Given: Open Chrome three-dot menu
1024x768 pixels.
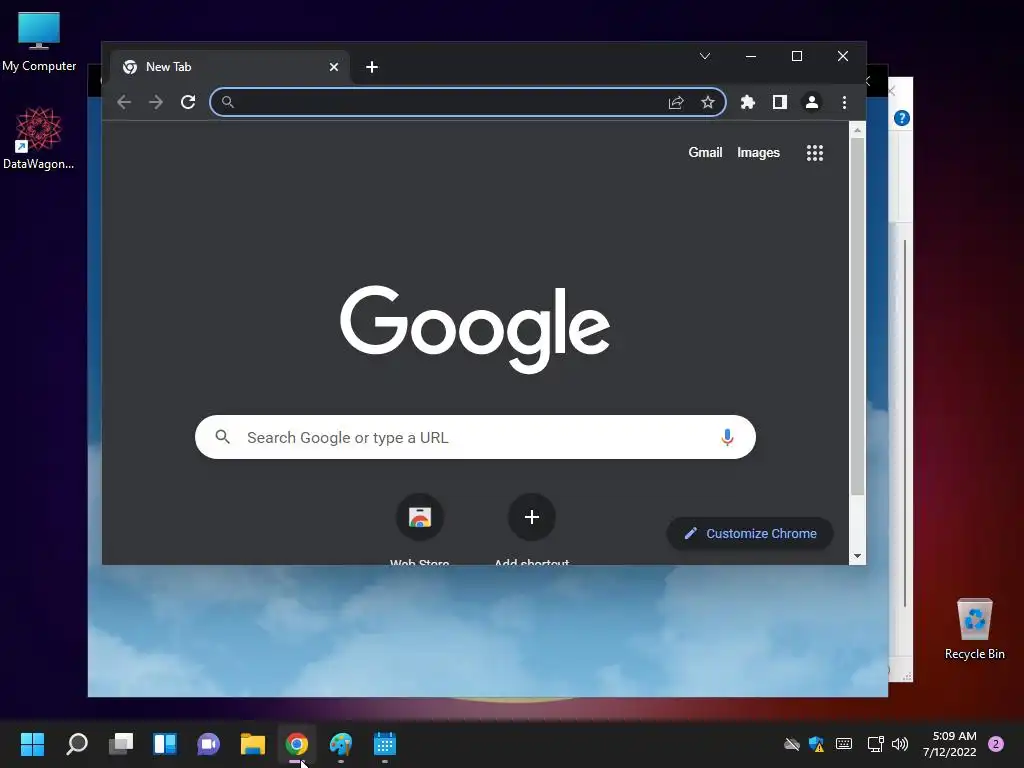Looking at the screenshot, I should click(844, 102).
